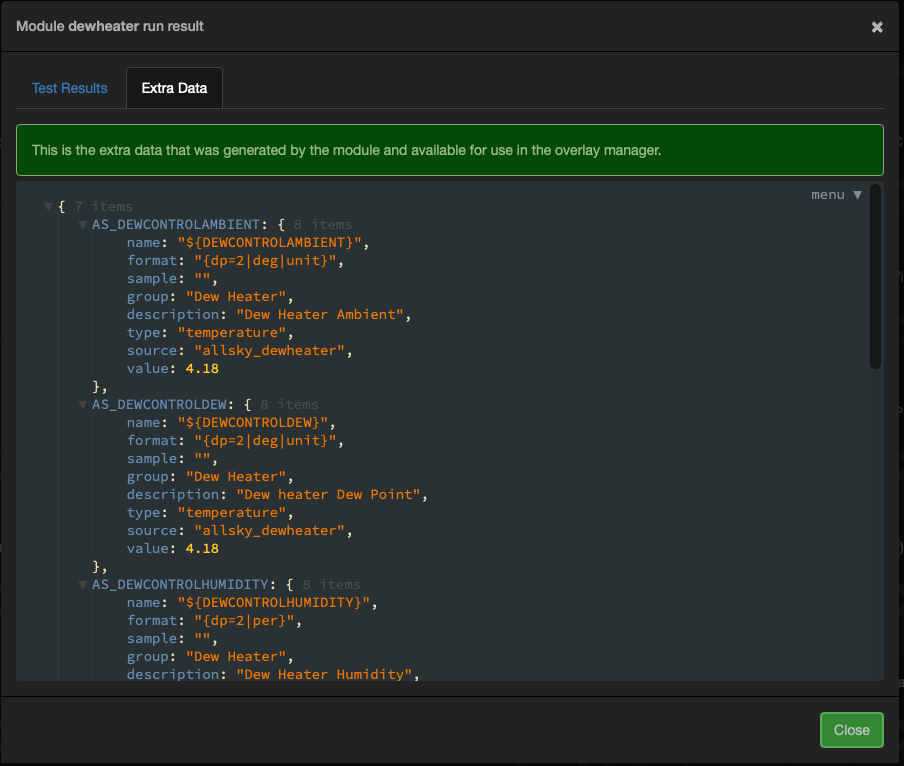904x766 pixels.
Task: Collapse the root JSON object triangle
Action: click(48, 207)
